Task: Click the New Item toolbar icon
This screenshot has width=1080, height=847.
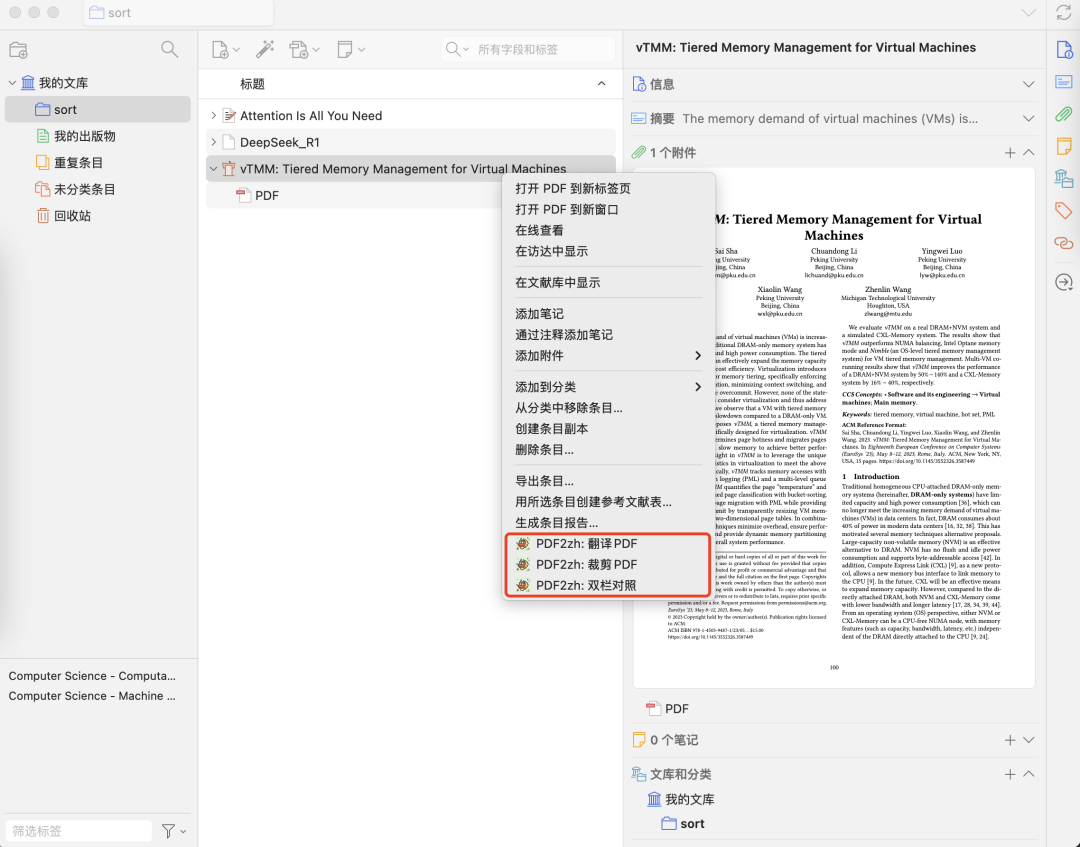Action: click(222, 48)
